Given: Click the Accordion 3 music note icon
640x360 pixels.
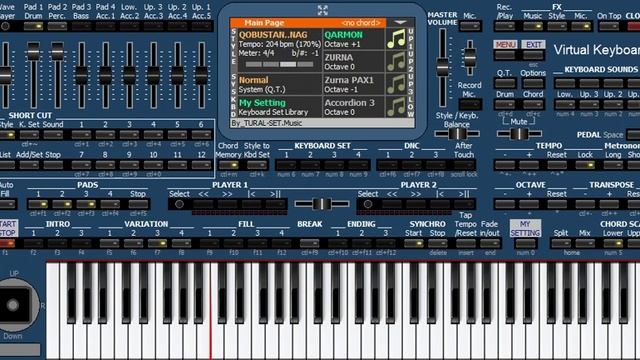Looking at the screenshot, I should coord(396,107).
